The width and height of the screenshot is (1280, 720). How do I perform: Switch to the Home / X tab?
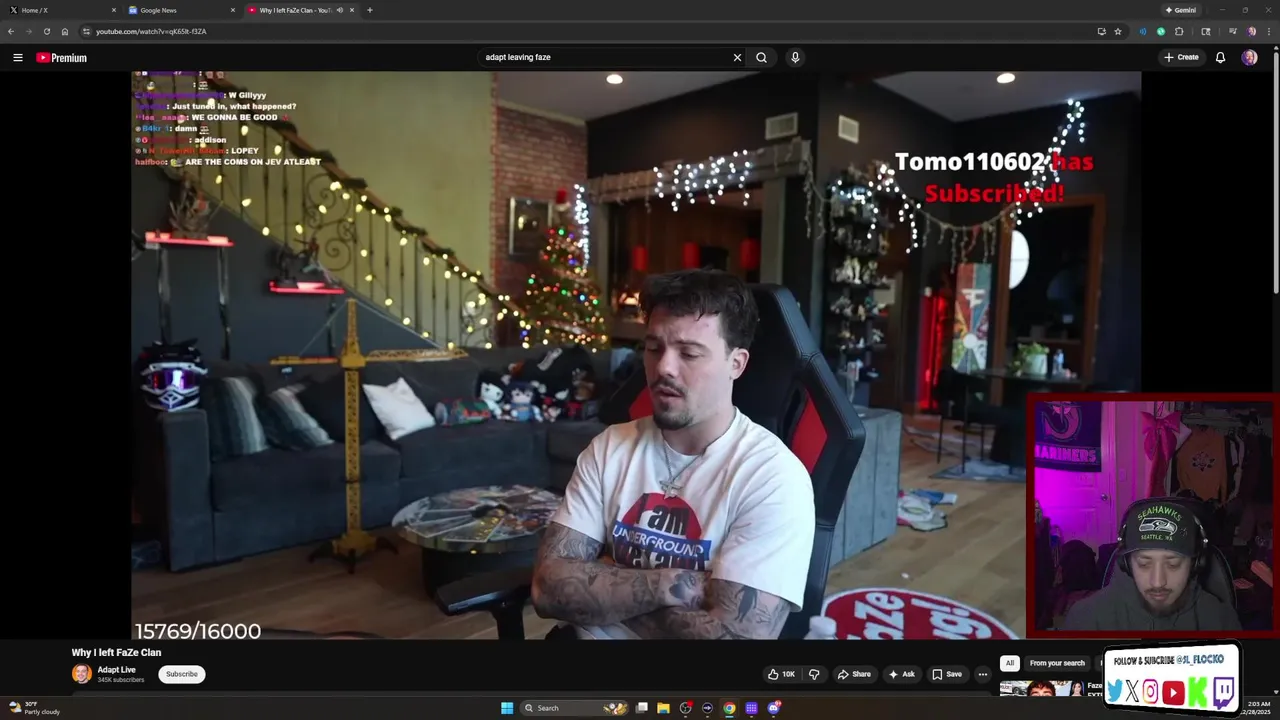pos(60,10)
